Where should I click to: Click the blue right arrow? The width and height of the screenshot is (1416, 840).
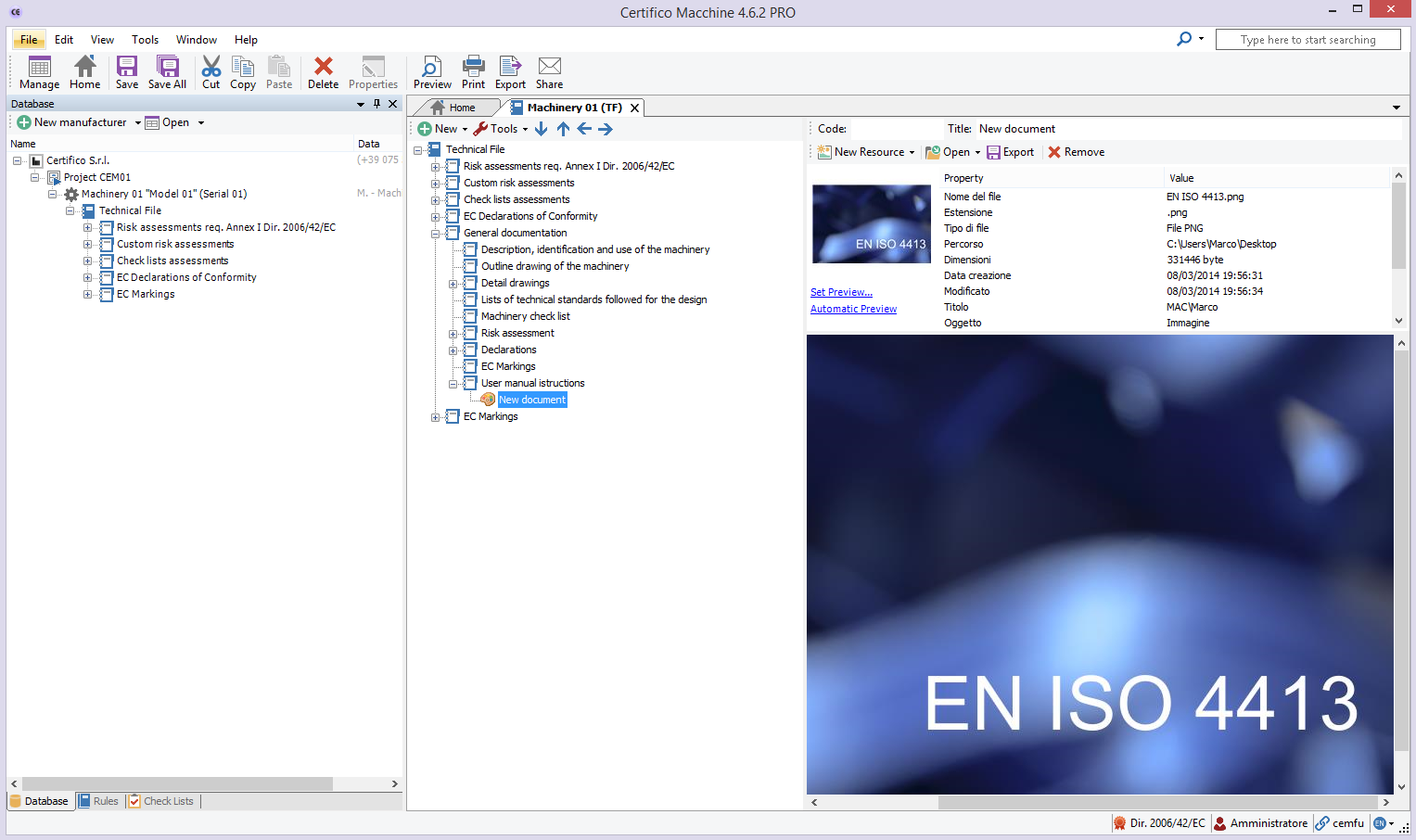tap(606, 129)
